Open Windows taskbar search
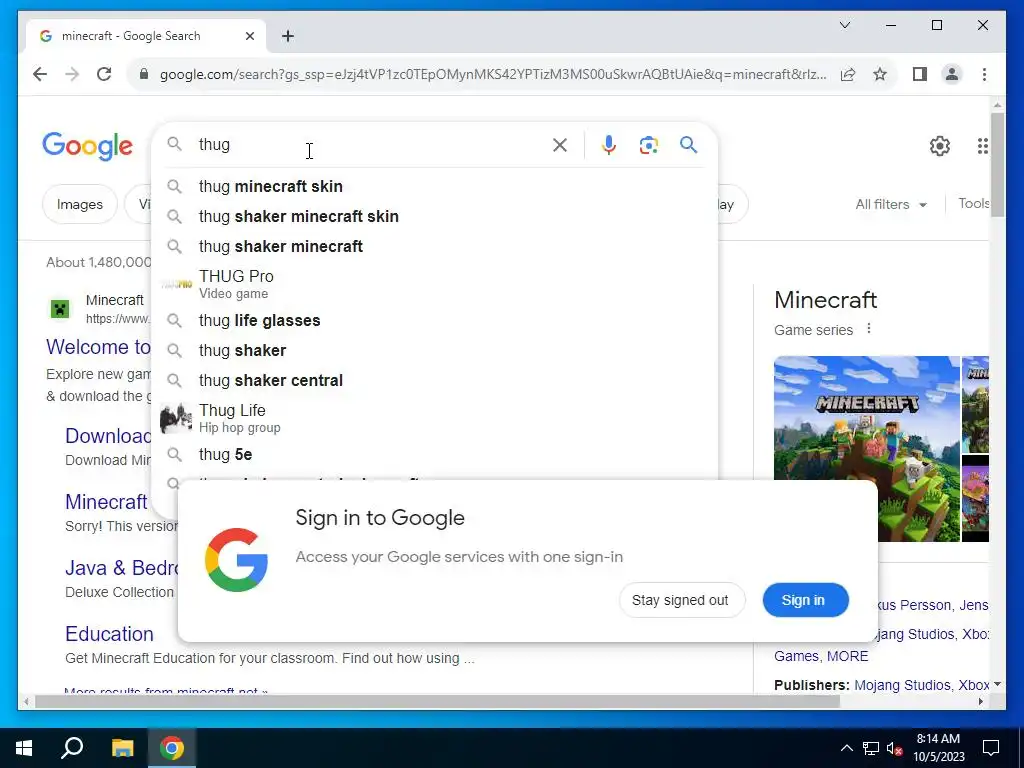 coord(72,748)
